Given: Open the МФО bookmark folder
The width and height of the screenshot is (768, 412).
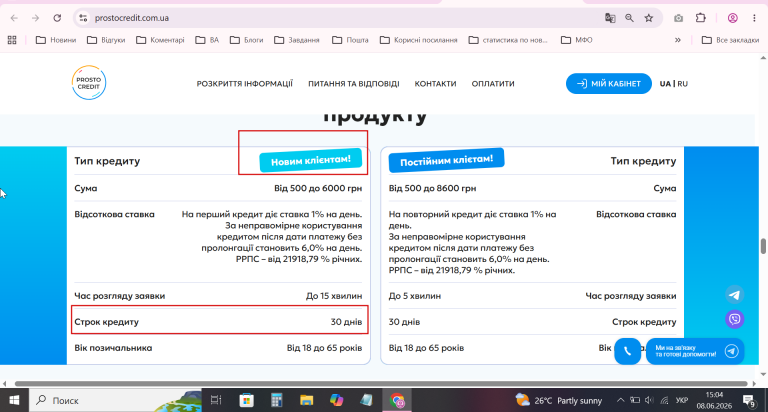Looking at the screenshot, I should (576, 40).
